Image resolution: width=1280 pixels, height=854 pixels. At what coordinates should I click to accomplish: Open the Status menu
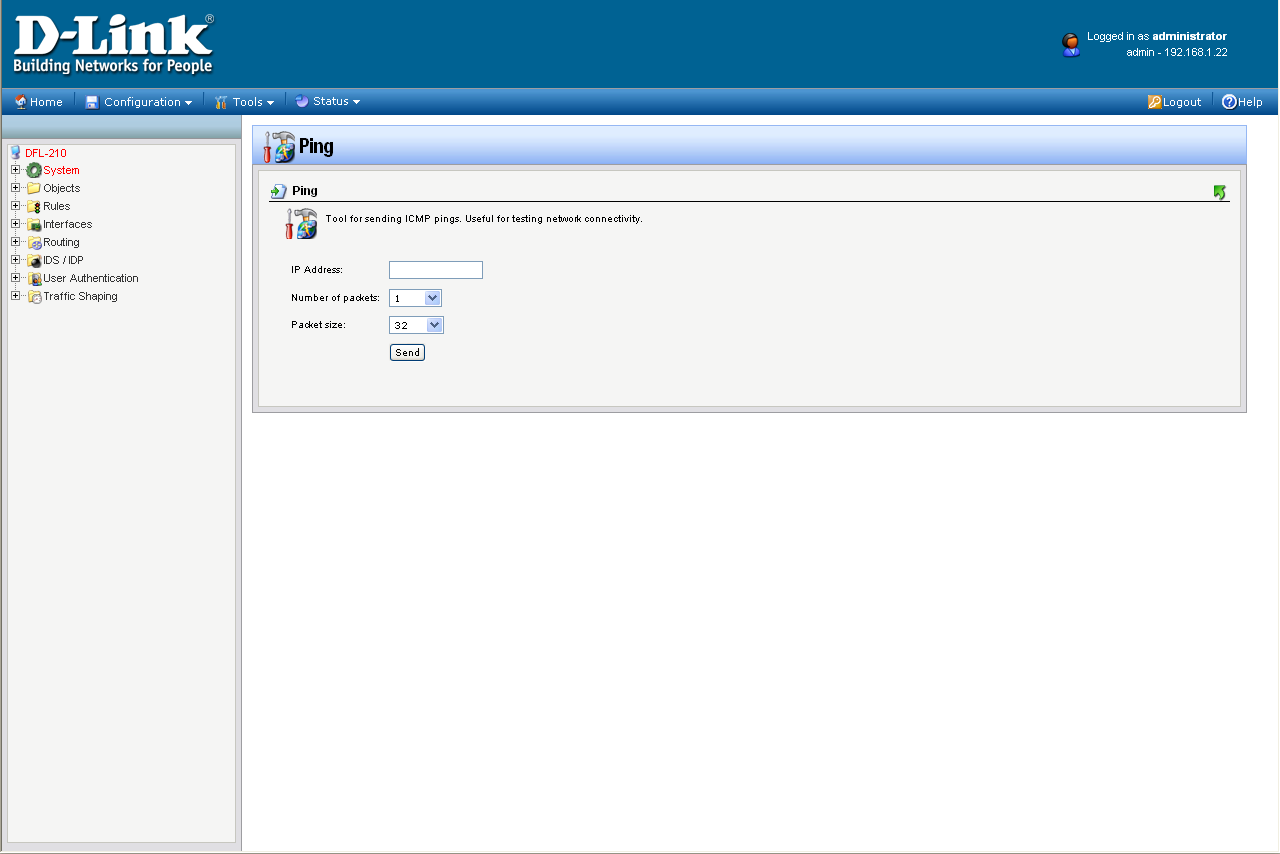point(327,101)
